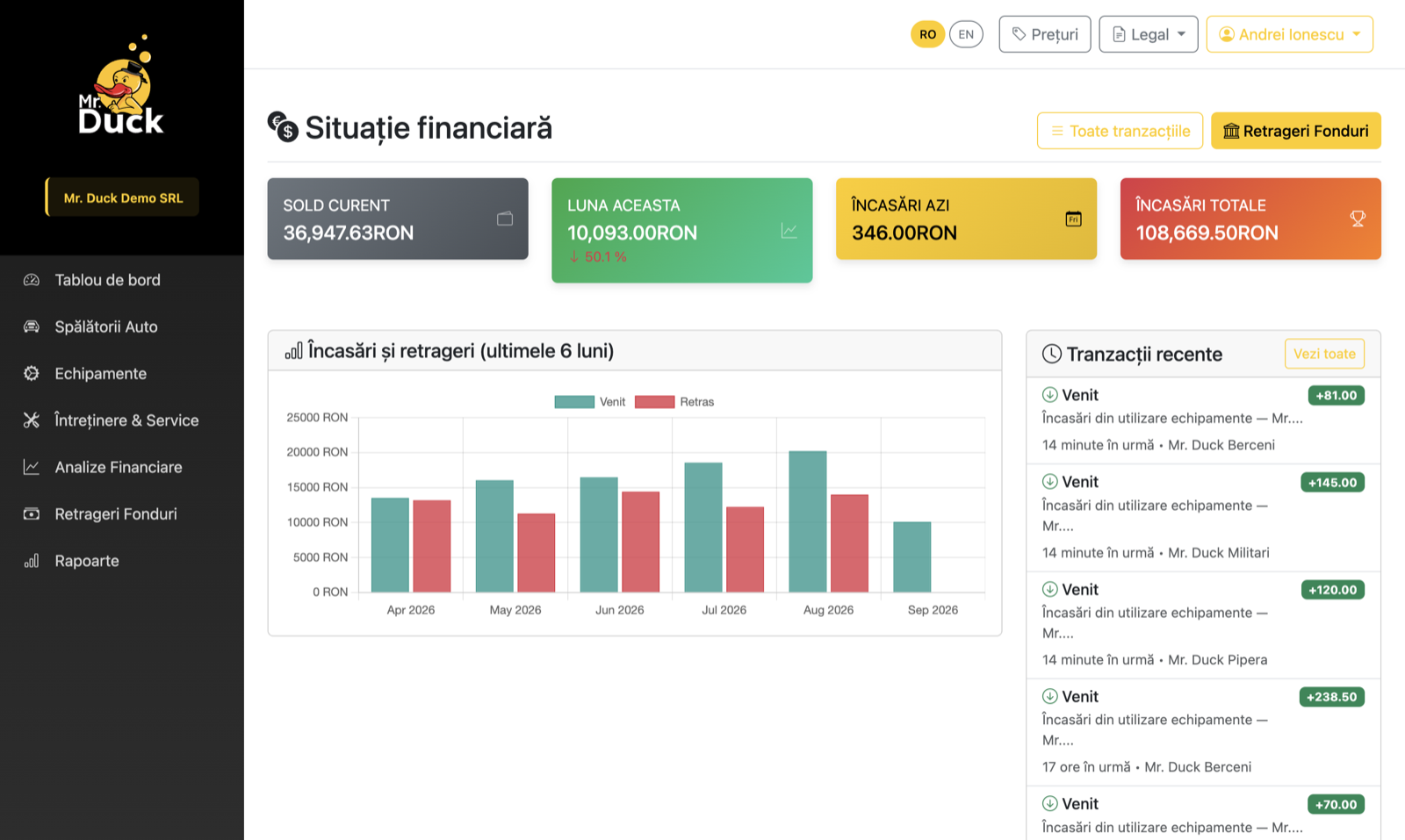This screenshot has width=1405, height=840.
Task: Click the clock icon beside Tranzacții recente
Action: (x=1051, y=354)
